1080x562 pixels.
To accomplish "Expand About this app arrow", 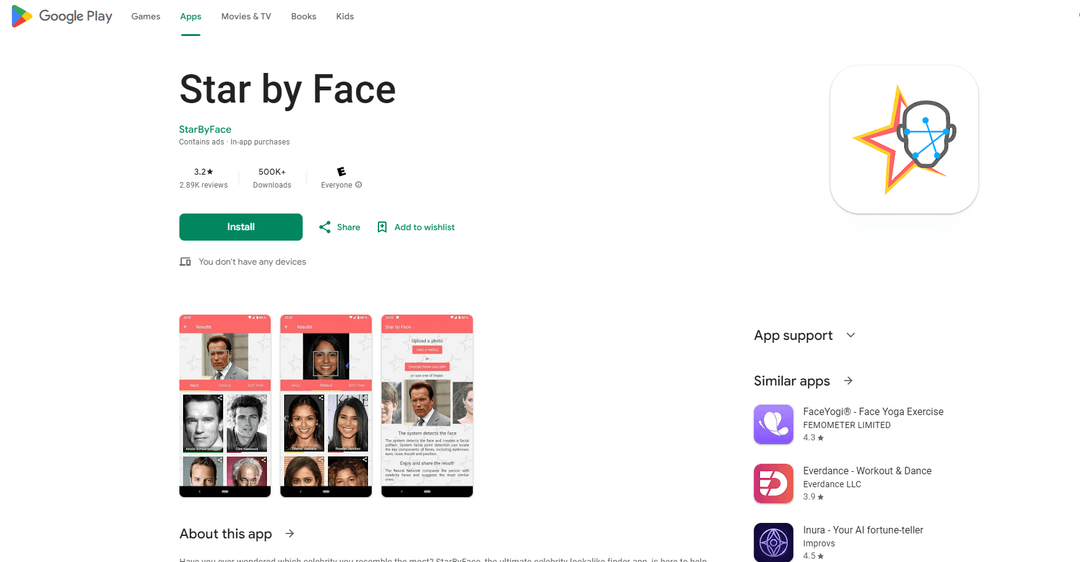I will point(290,534).
